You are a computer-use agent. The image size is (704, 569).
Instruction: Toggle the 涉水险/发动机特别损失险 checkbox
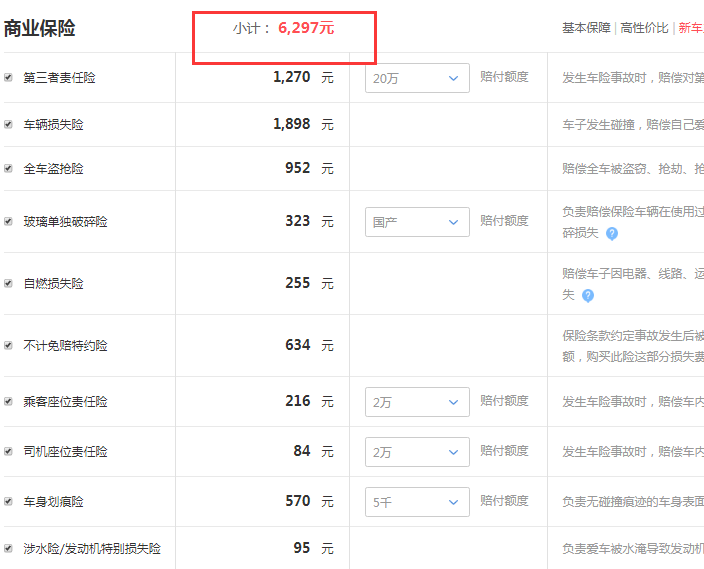pyautogui.click(x=8, y=548)
